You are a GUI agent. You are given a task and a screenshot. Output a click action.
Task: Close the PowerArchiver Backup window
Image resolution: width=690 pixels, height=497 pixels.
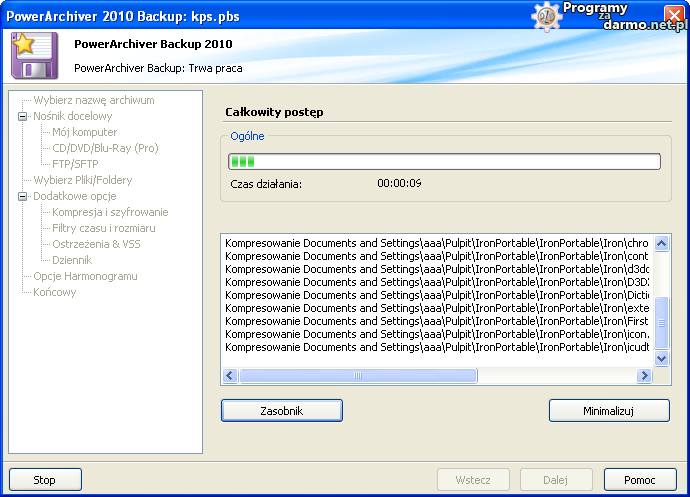[675, 15]
